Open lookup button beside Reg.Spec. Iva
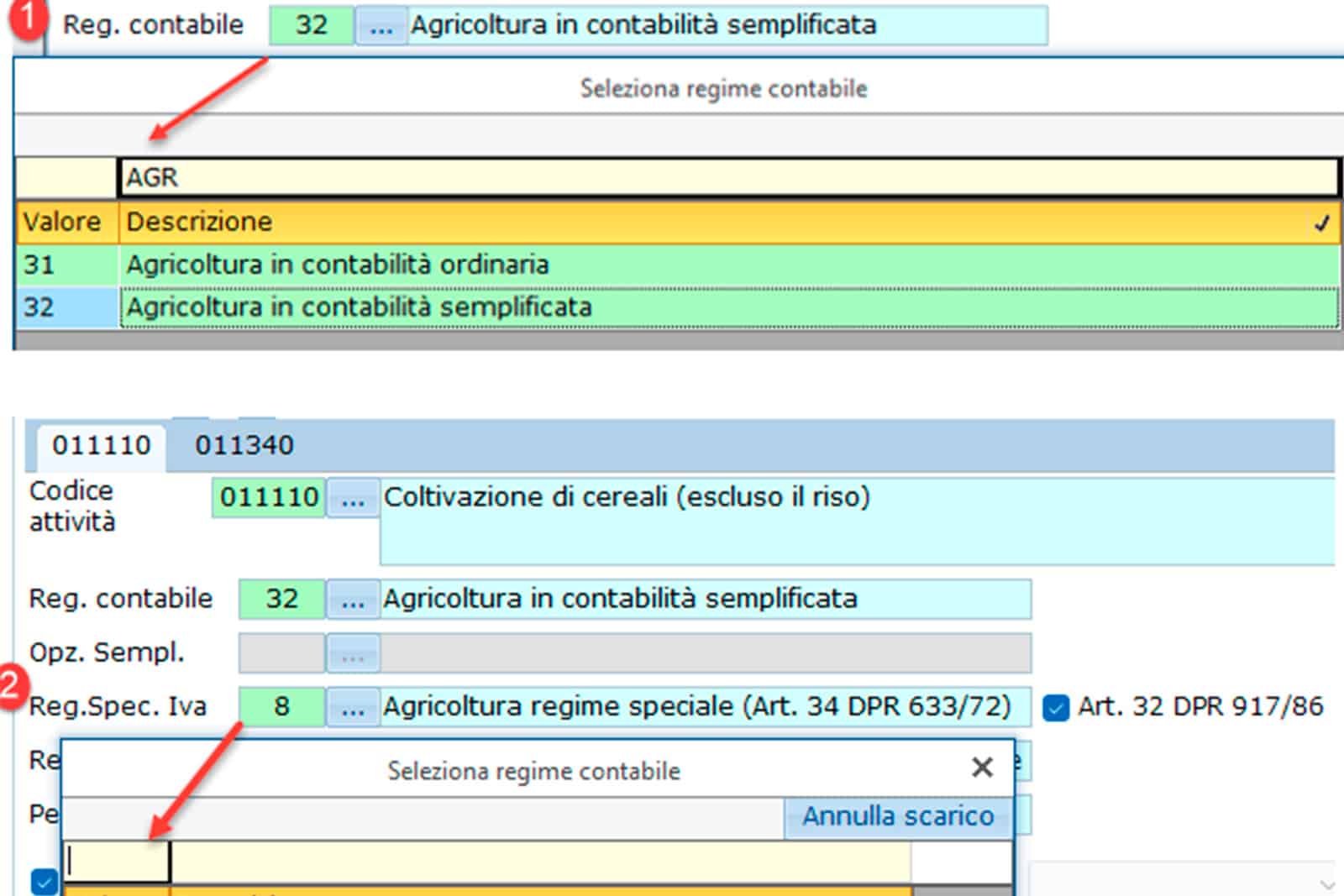Image resolution: width=1344 pixels, height=896 pixels. (x=353, y=707)
